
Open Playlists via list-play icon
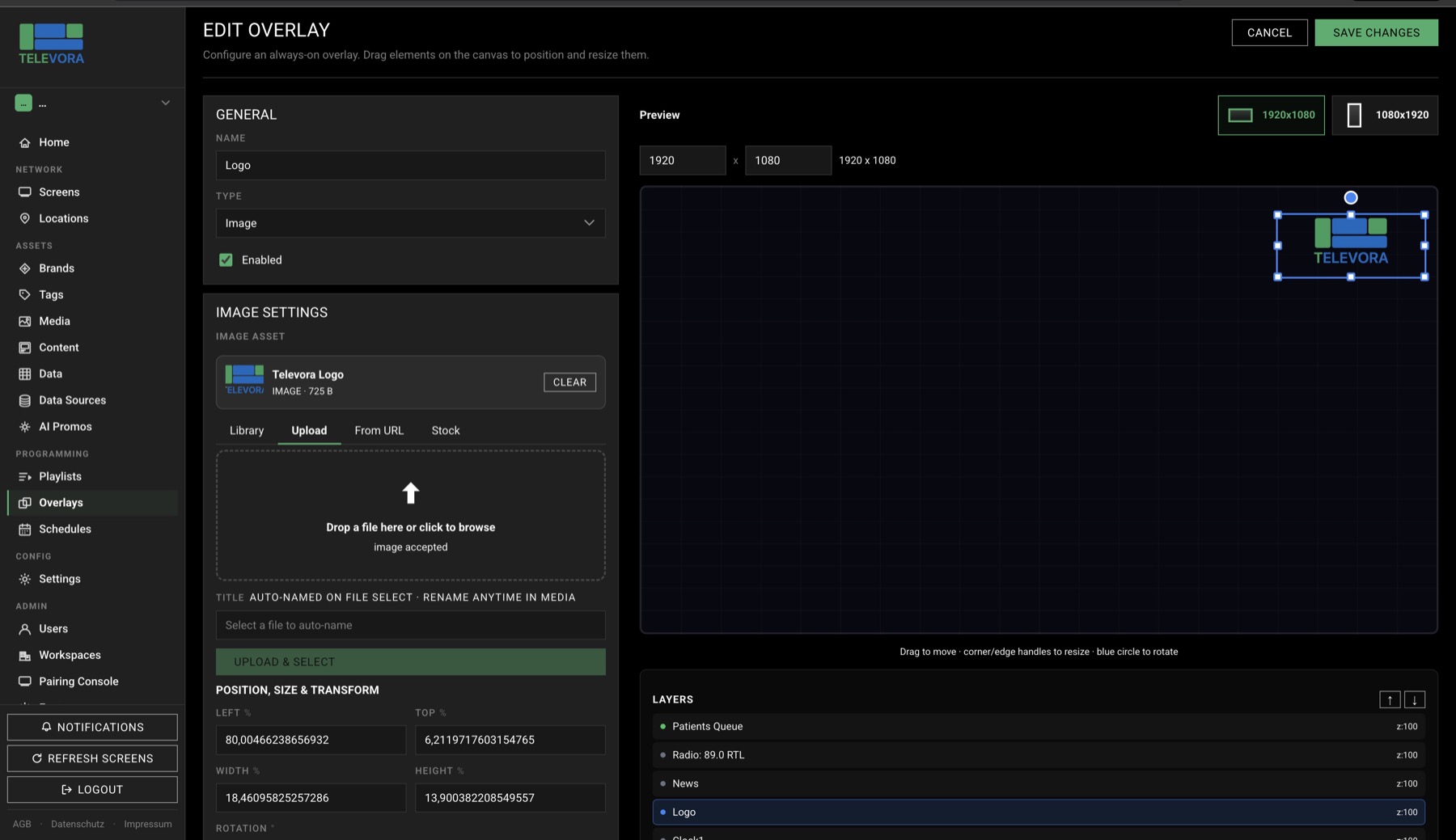[x=25, y=477]
